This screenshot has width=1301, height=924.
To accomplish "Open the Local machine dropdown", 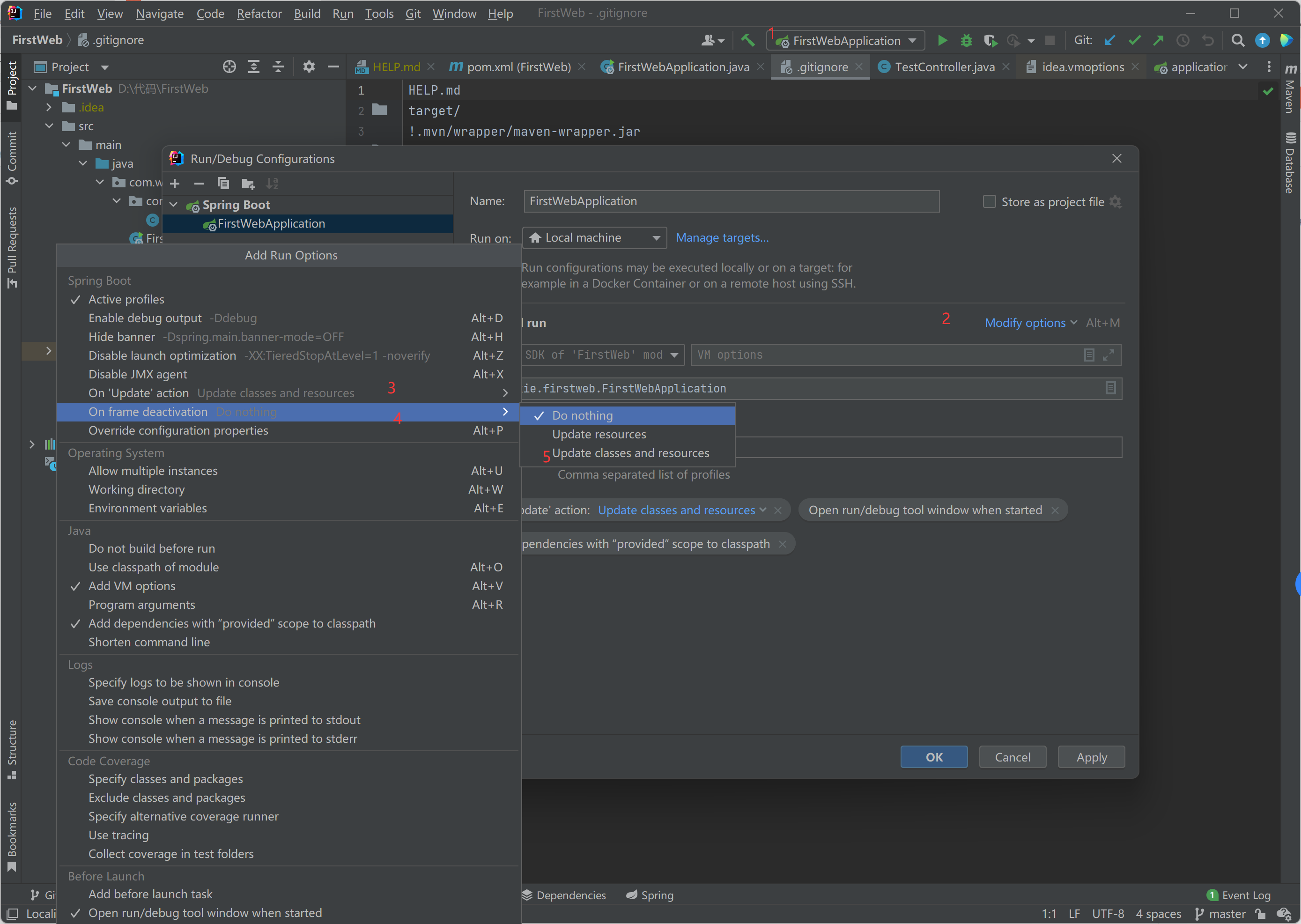I will (x=594, y=238).
